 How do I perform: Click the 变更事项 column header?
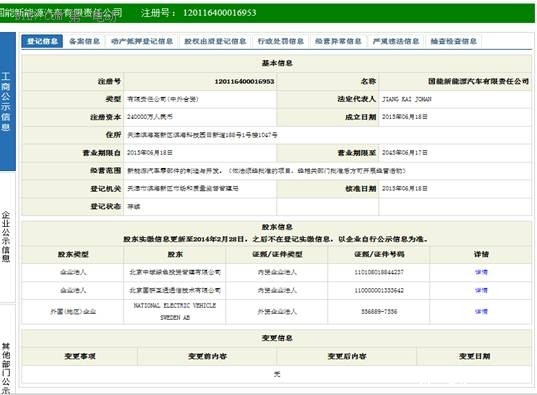click(x=80, y=356)
